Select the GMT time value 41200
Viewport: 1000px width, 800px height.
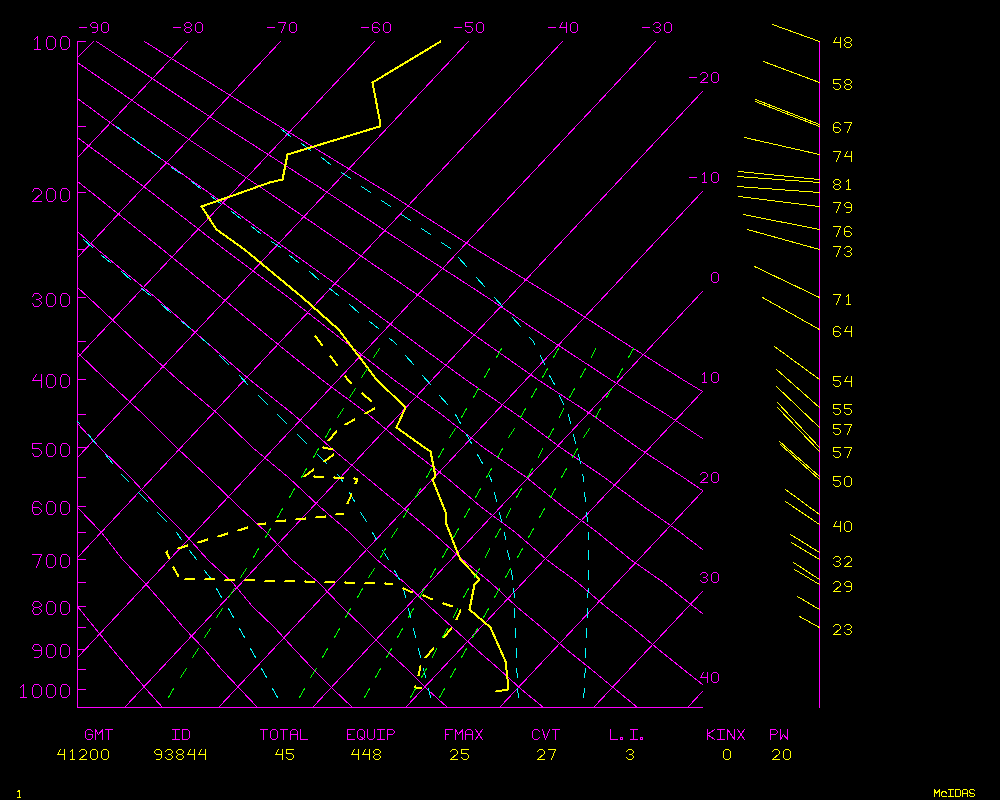[x=83, y=755]
